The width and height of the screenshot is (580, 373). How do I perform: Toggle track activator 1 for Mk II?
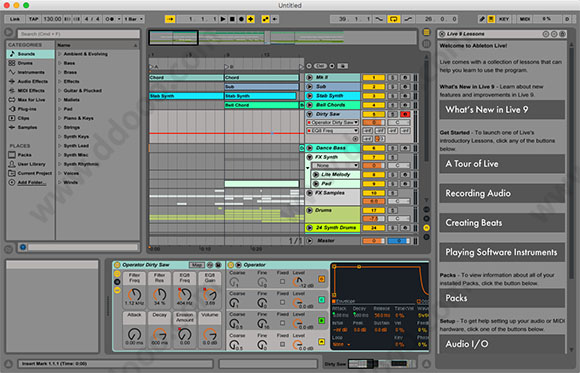(x=374, y=78)
